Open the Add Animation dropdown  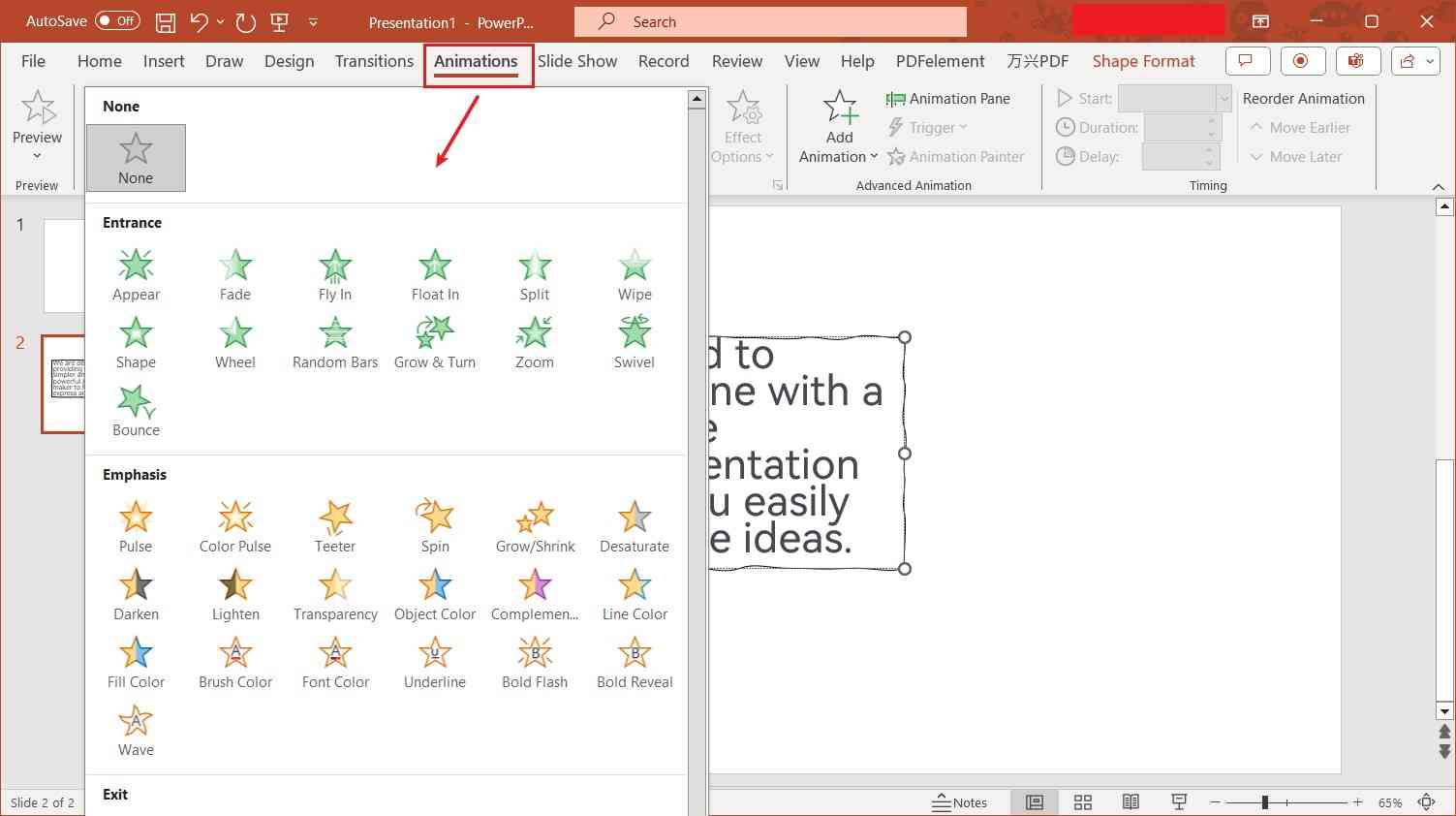tap(839, 127)
